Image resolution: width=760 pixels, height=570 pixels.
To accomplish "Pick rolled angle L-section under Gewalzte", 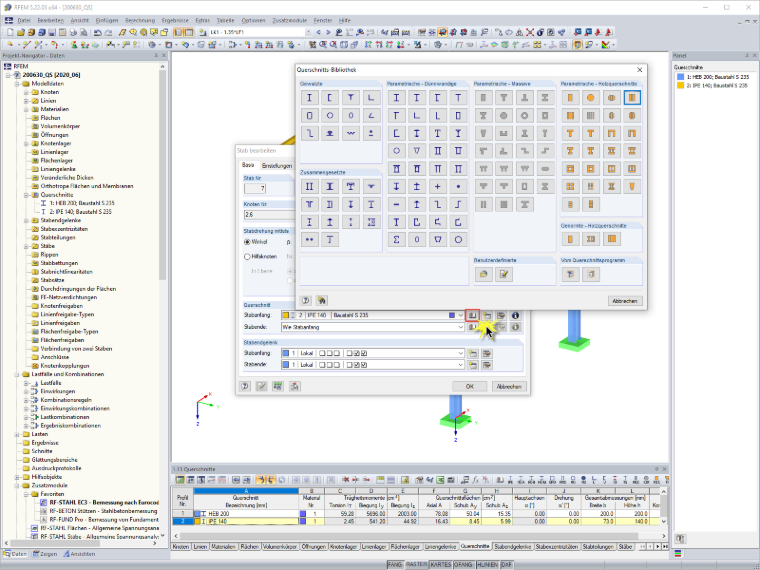I will click(x=371, y=98).
